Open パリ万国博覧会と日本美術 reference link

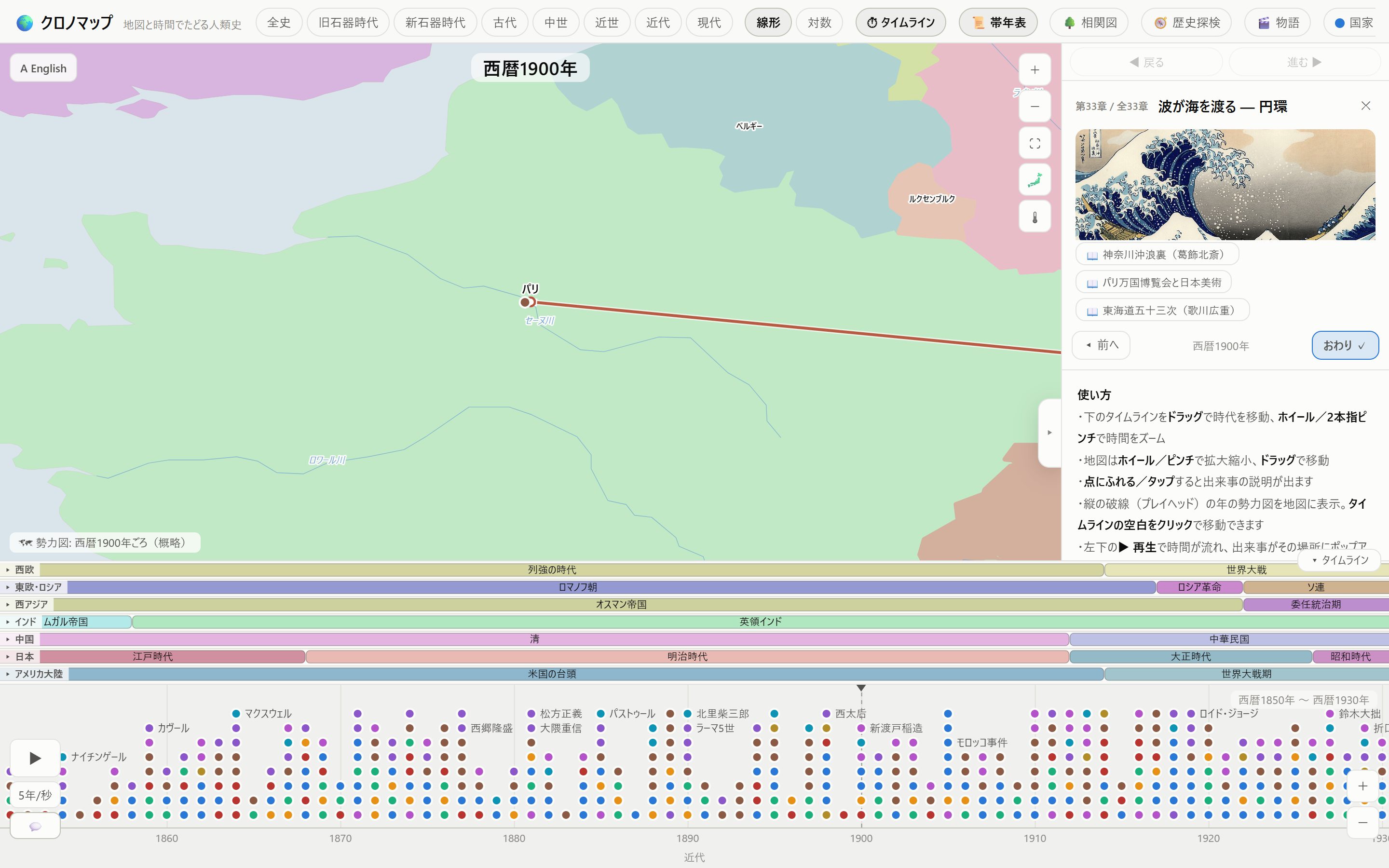point(1153,283)
